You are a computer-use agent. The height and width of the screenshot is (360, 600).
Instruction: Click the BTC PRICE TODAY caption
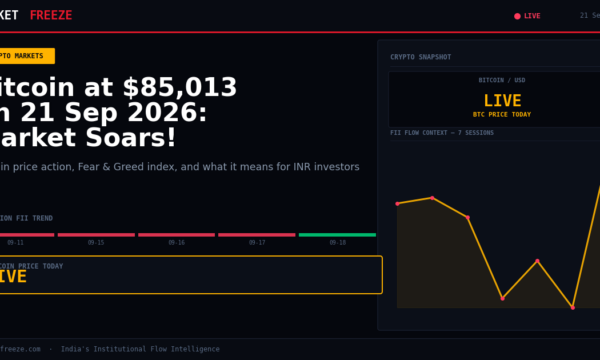[502, 114]
